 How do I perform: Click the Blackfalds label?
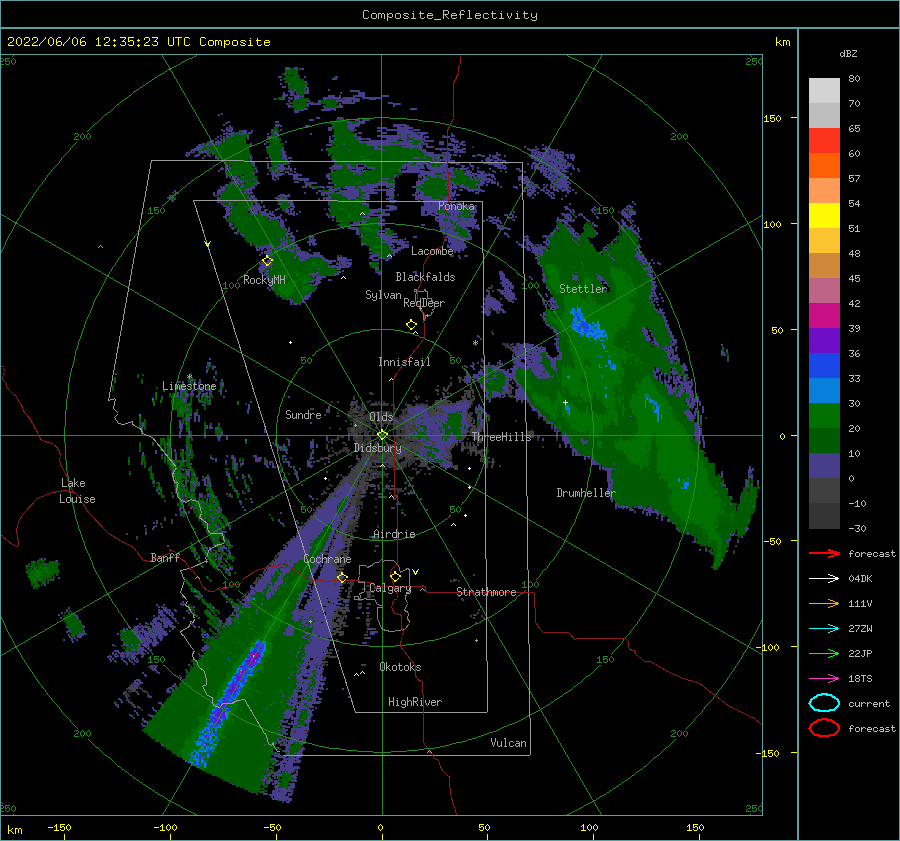(425, 277)
